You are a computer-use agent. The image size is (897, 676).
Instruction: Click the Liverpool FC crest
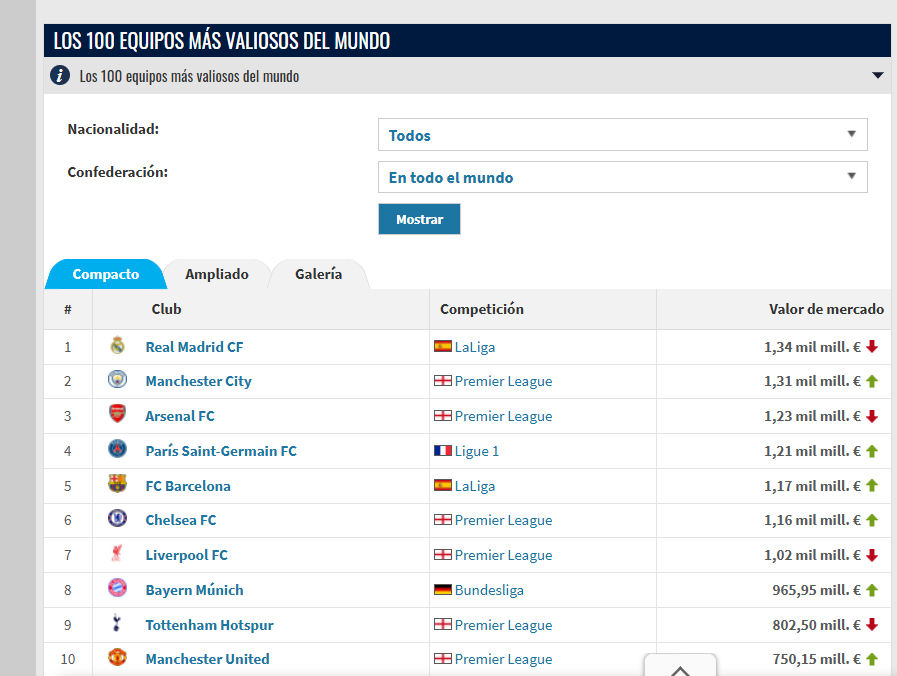pyautogui.click(x=117, y=553)
